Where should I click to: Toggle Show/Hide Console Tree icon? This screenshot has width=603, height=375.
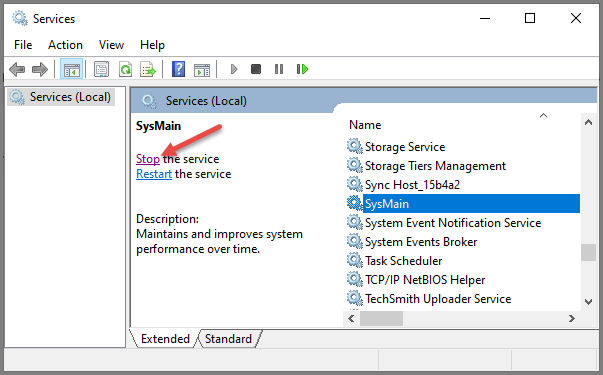pyautogui.click(x=72, y=70)
